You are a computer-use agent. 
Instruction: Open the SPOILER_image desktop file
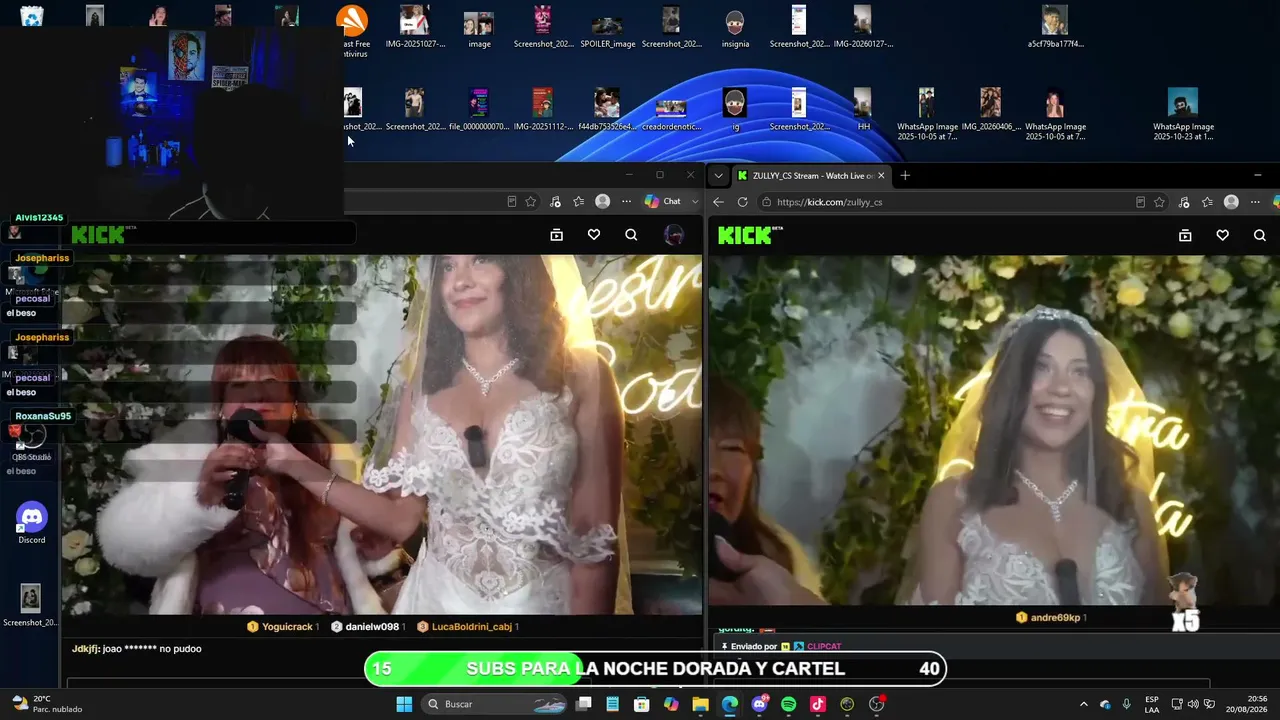coord(608,28)
